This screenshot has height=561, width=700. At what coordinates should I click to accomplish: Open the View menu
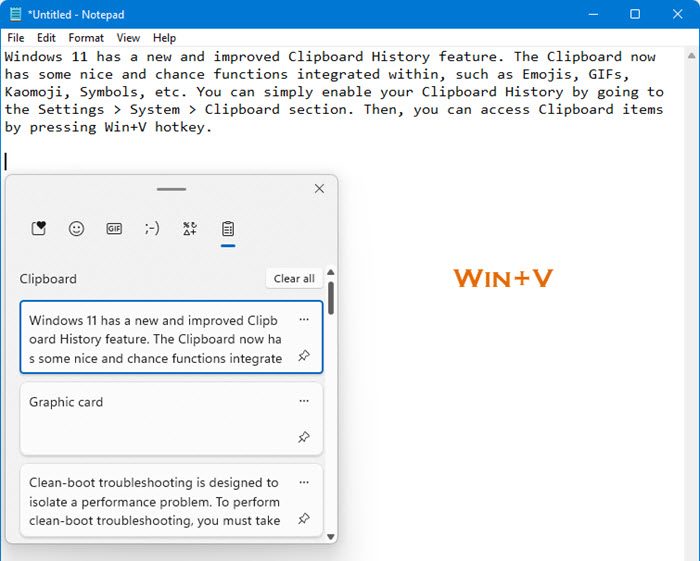(x=128, y=38)
